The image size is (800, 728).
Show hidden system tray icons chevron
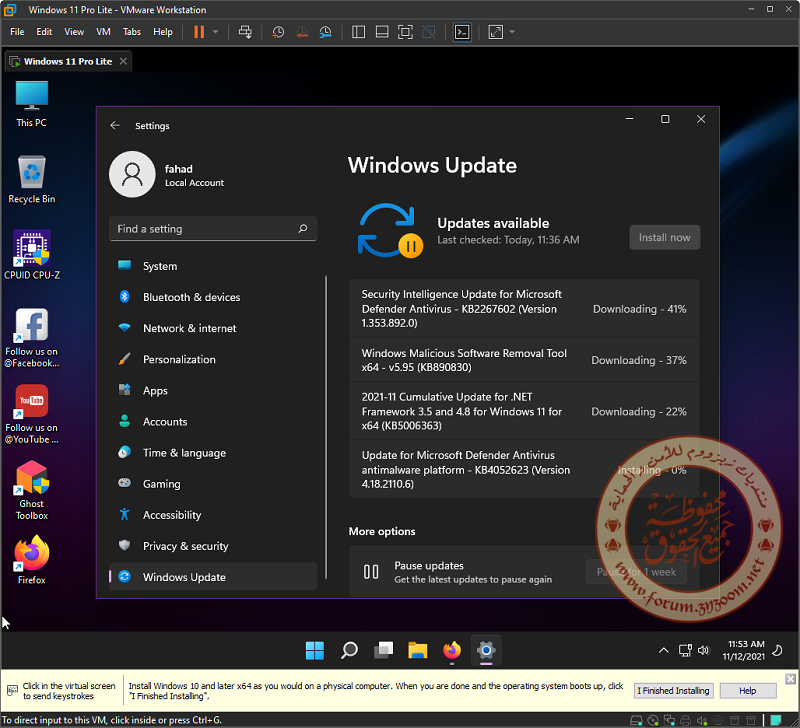[x=663, y=650]
